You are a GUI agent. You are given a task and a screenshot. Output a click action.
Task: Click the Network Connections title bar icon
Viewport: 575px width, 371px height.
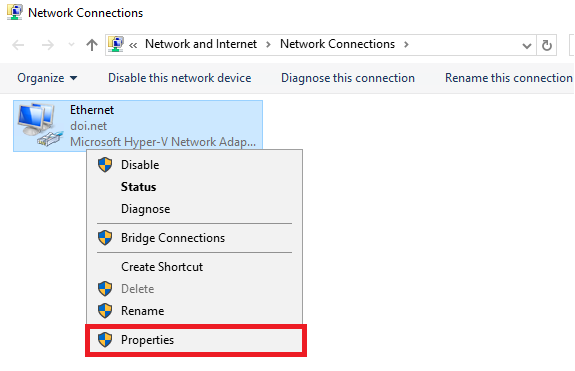(15, 12)
